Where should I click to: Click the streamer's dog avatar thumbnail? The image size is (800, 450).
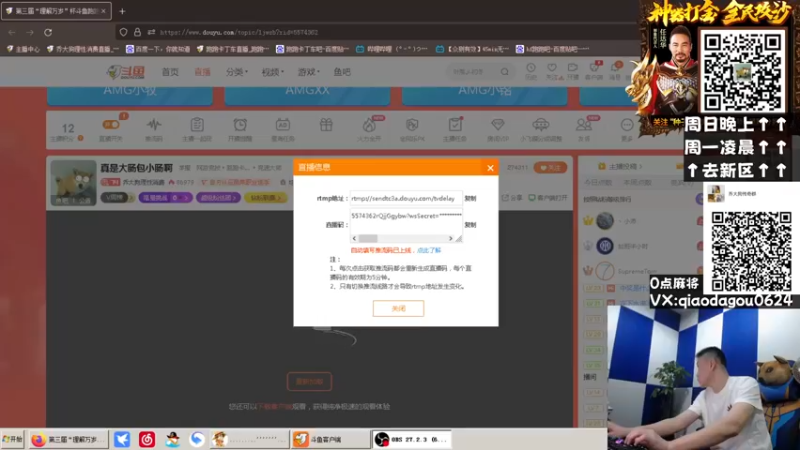pyautogui.click(x=73, y=183)
